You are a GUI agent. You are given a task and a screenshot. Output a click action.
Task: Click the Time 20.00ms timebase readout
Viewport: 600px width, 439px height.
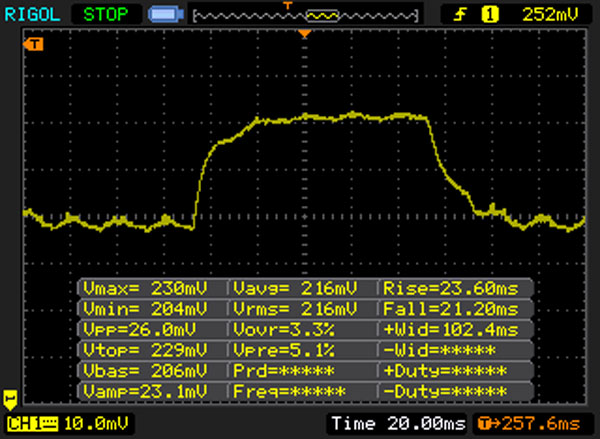pyautogui.click(x=398, y=424)
